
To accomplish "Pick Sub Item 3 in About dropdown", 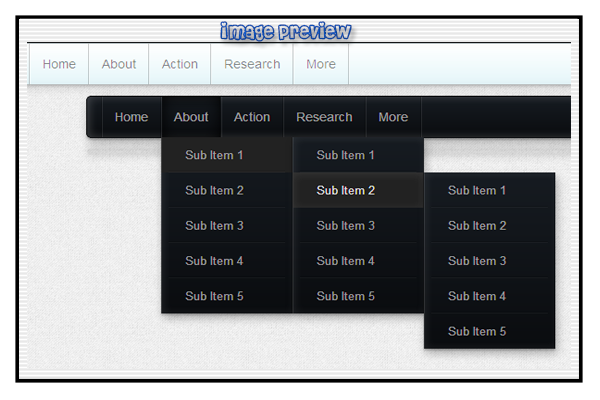I will pos(227,225).
